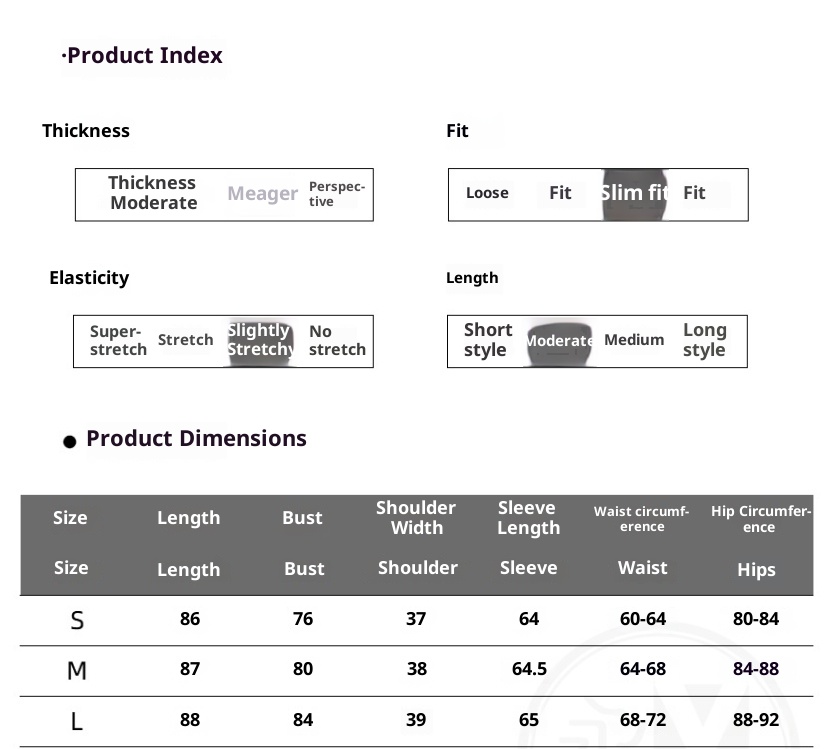824x749 pixels.
Task: Choose the Super-stretch elasticity option
Action: click(118, 341)
